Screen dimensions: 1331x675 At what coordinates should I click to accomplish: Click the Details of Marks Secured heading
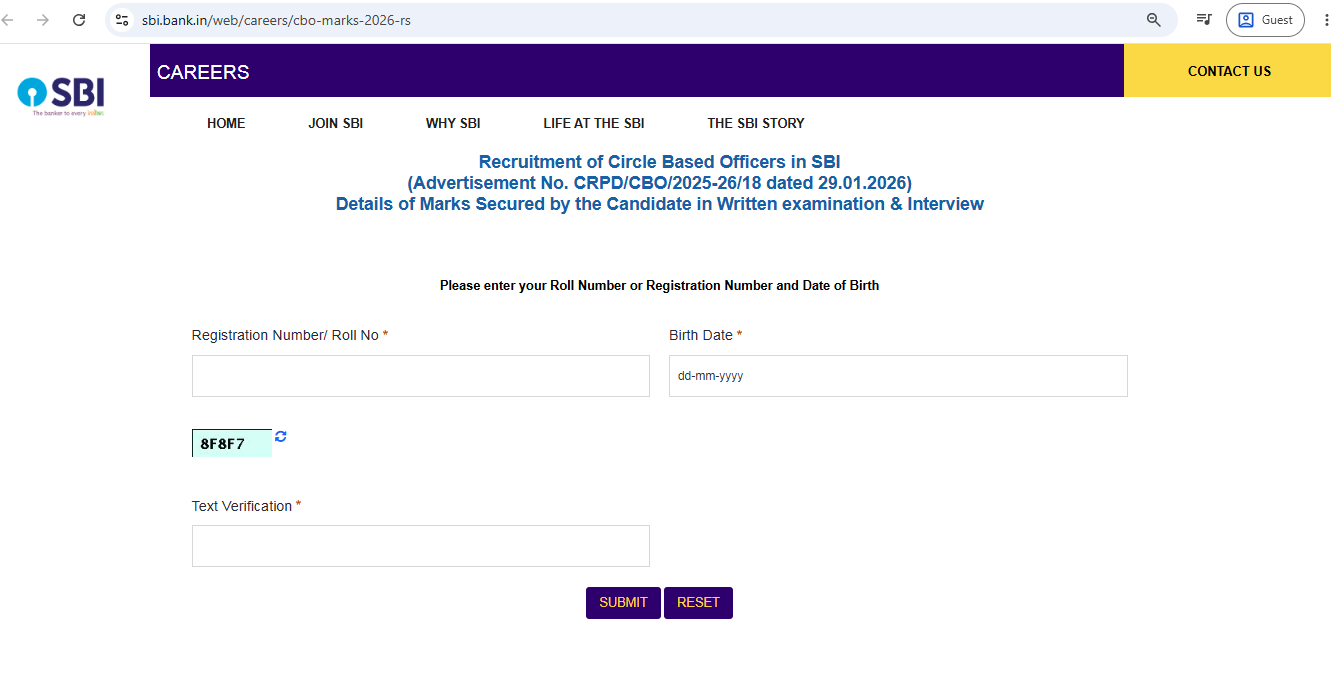click(x=660, y=204)
